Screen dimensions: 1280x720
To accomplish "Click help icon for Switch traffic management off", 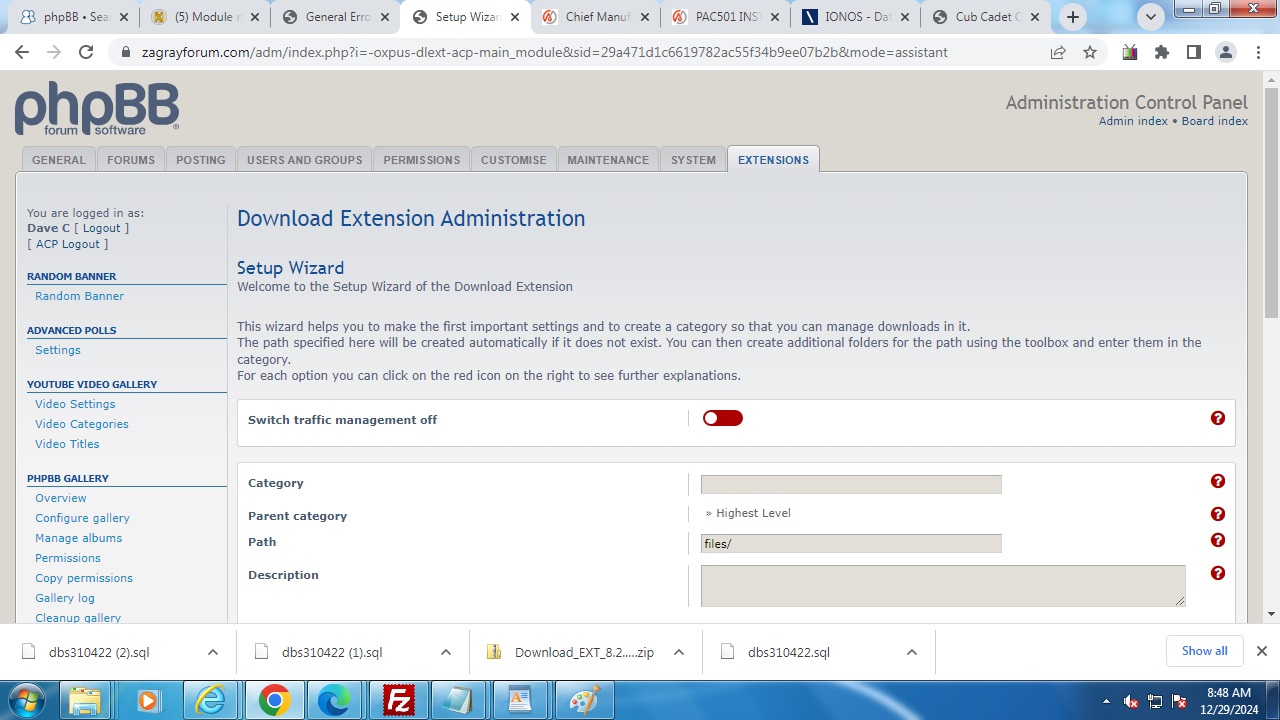I will click(x=1217, y=418).
